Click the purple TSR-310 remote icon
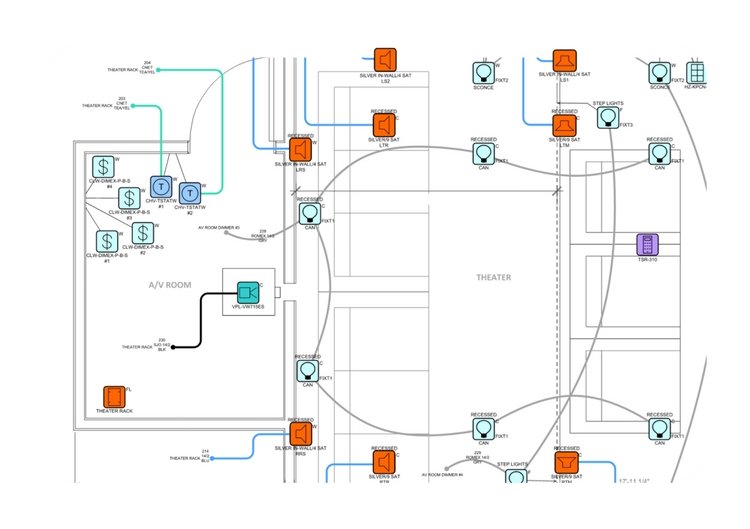This screenshot has height=529, width=750. pos(648,245)
